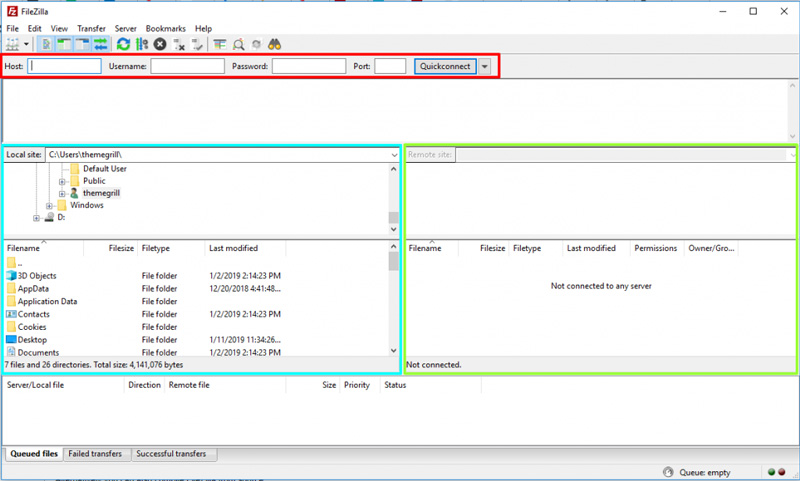Open the Bookmarks menu

pyautogui.click(x=166, y=29)
